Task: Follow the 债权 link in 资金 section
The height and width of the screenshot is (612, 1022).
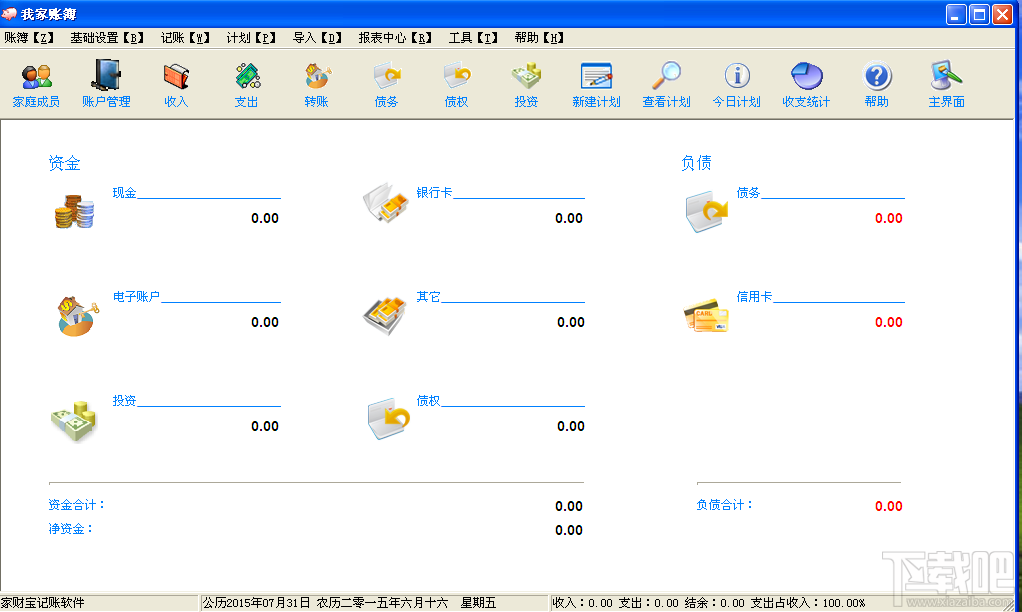Action: (x=428, y=400)
